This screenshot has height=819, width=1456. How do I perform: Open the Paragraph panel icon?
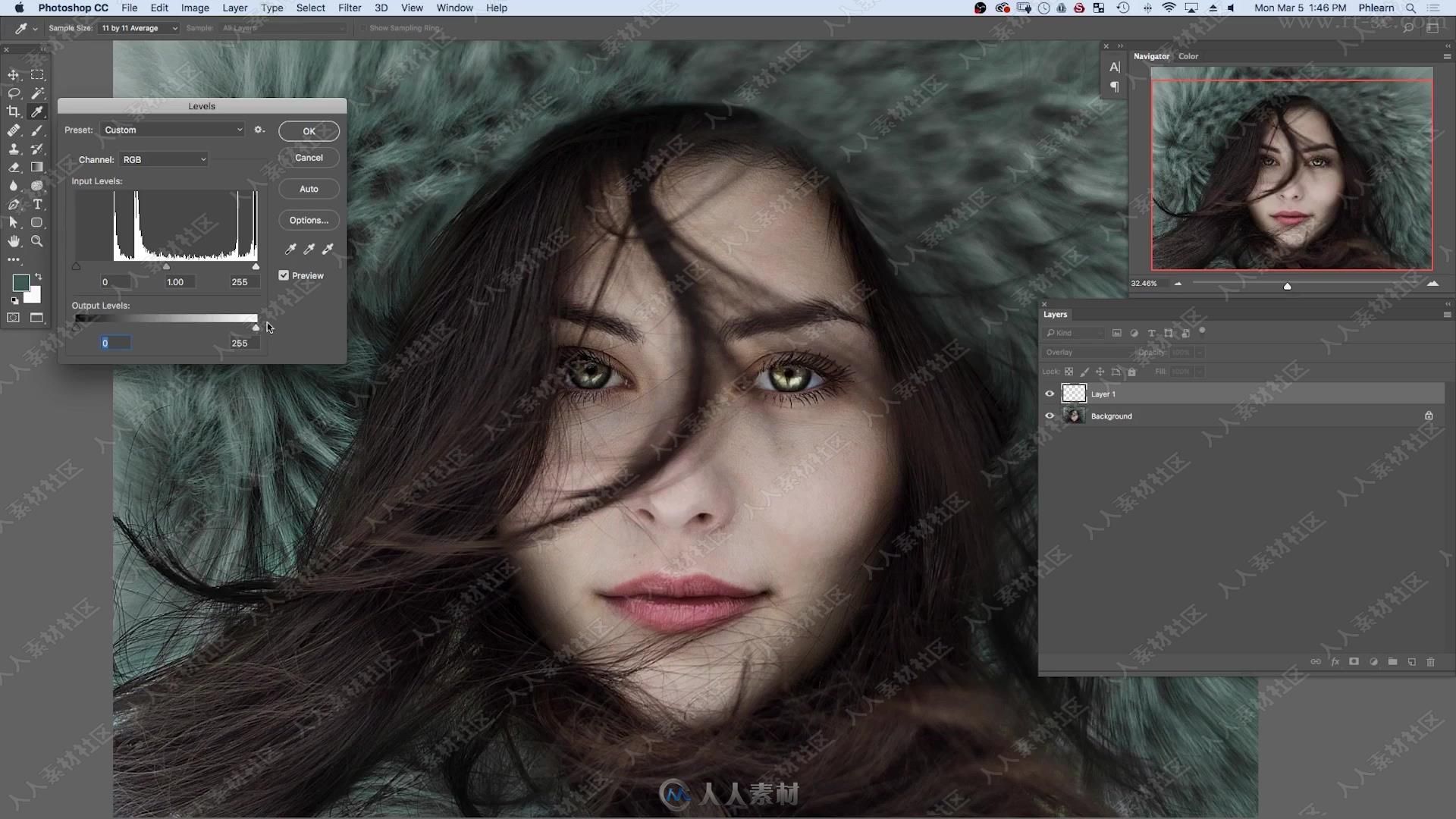1114,86
